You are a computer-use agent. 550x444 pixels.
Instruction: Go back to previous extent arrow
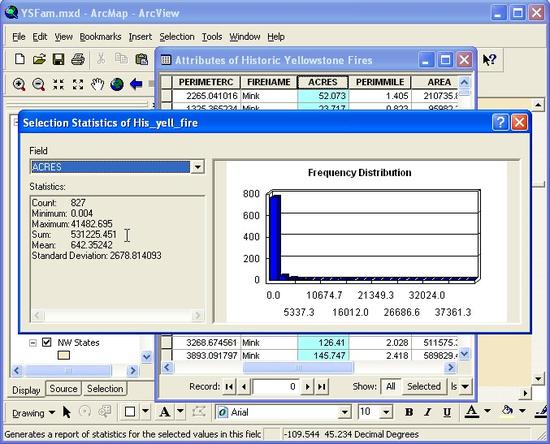pyautogui.click(x=136, y=84)
